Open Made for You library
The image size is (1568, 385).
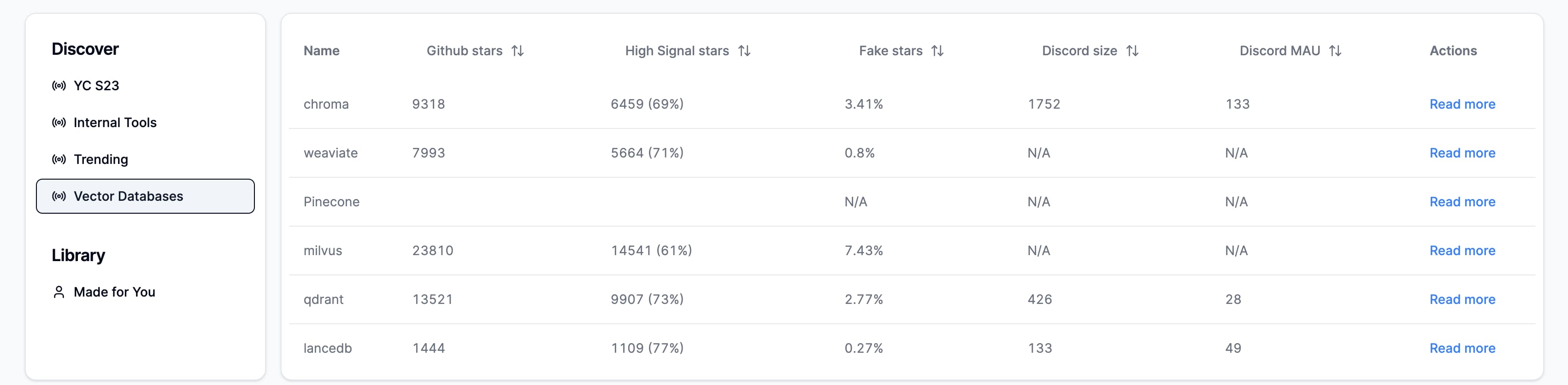point(114,292)
